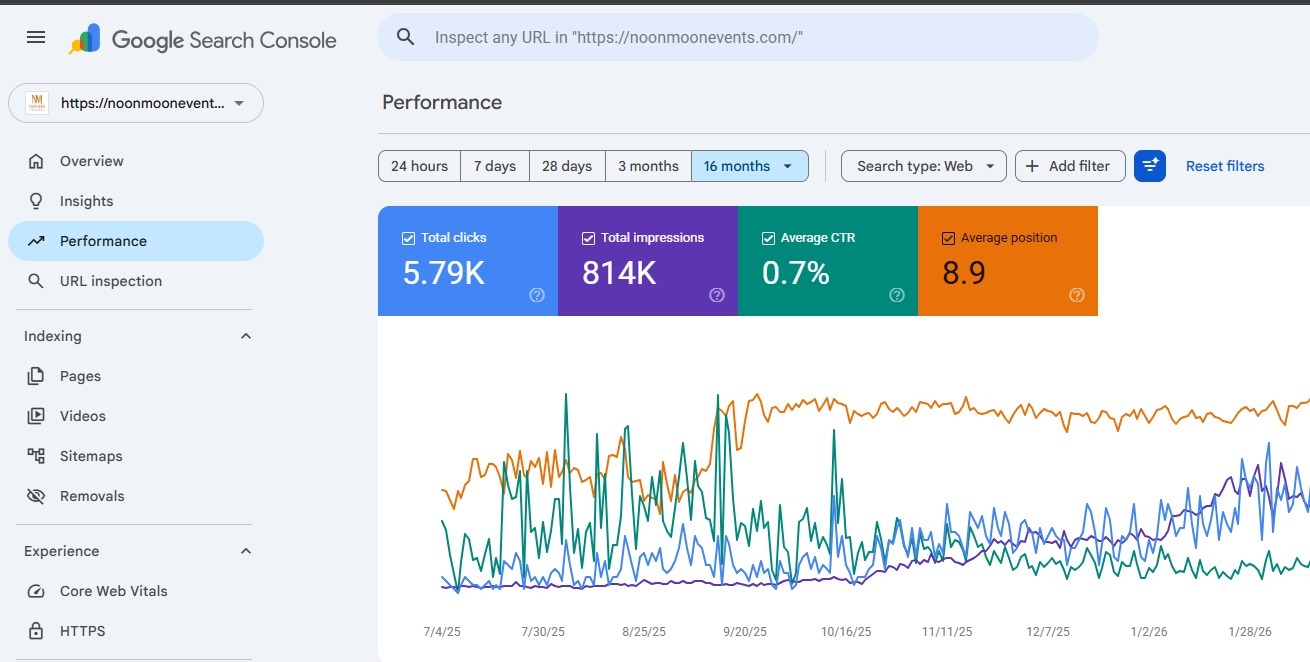Open the Pages indexing report
1310x662 pixels.
pos(136,376)
